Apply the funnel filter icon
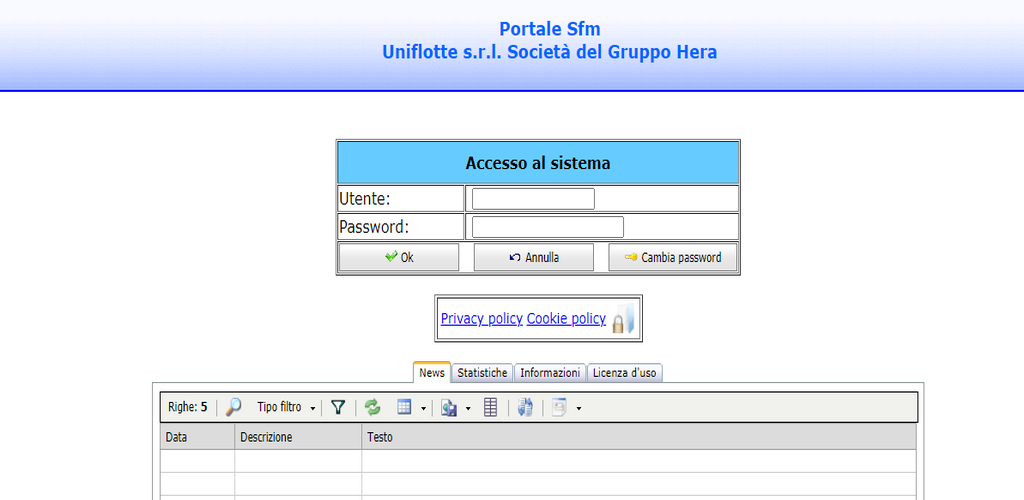This screenshot has width=1024, height=500. tap(338, 407)
